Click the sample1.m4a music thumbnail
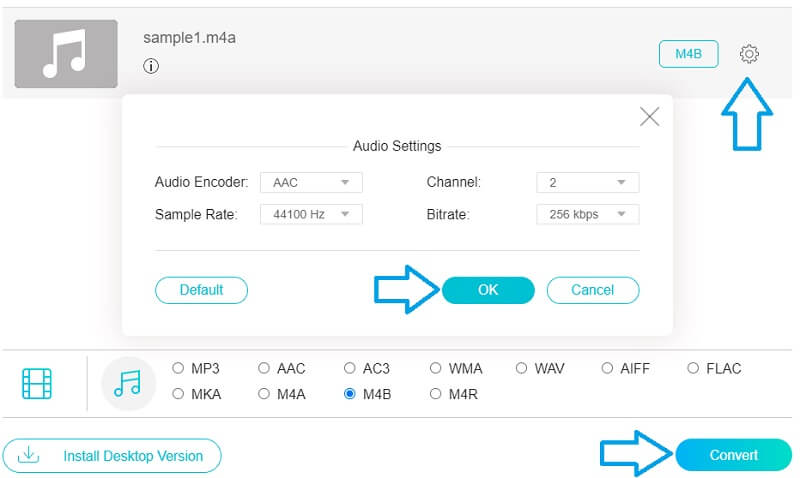 coord(65,54)
